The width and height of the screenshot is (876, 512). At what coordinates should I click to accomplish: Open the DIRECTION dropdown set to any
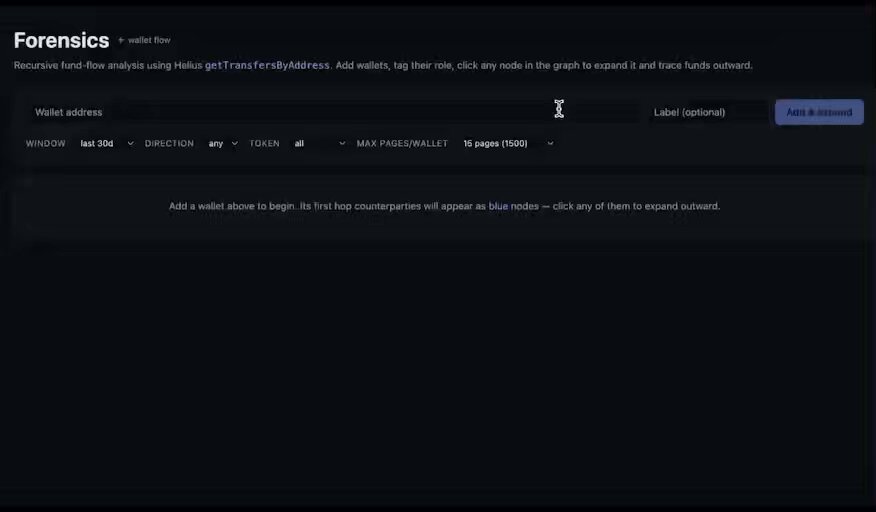[x=223, y=144]
